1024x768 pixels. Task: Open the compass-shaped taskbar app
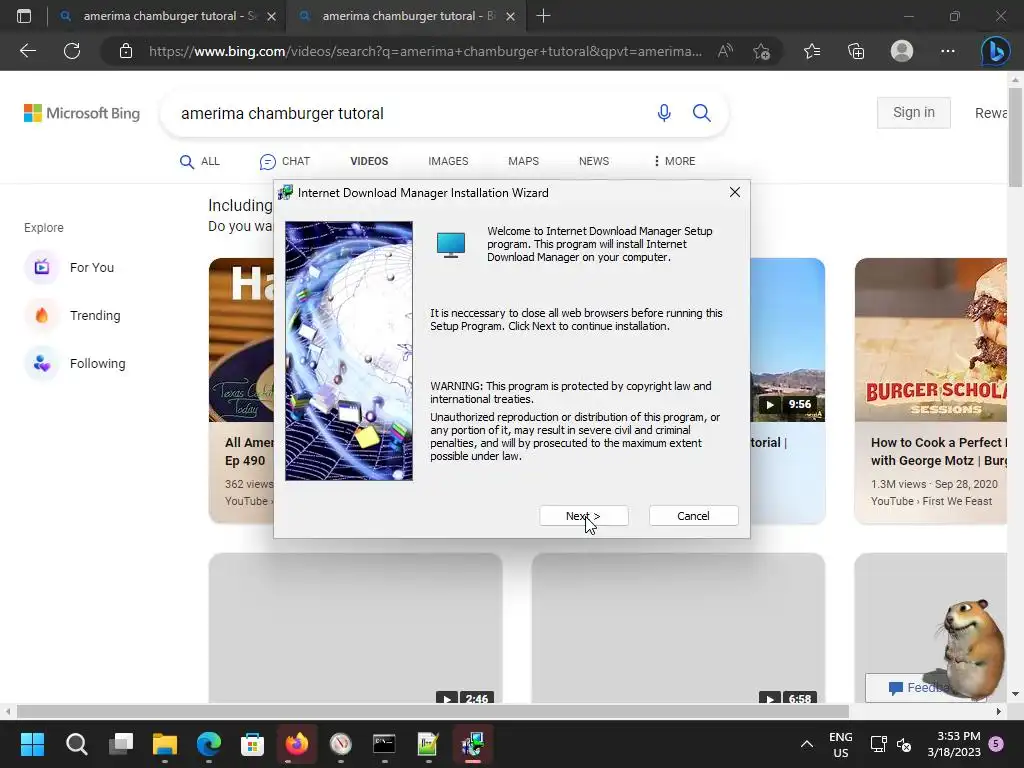340,744
